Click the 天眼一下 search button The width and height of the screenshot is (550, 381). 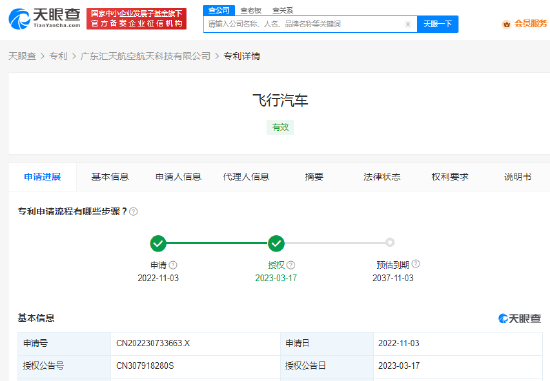tap(437, 24)
